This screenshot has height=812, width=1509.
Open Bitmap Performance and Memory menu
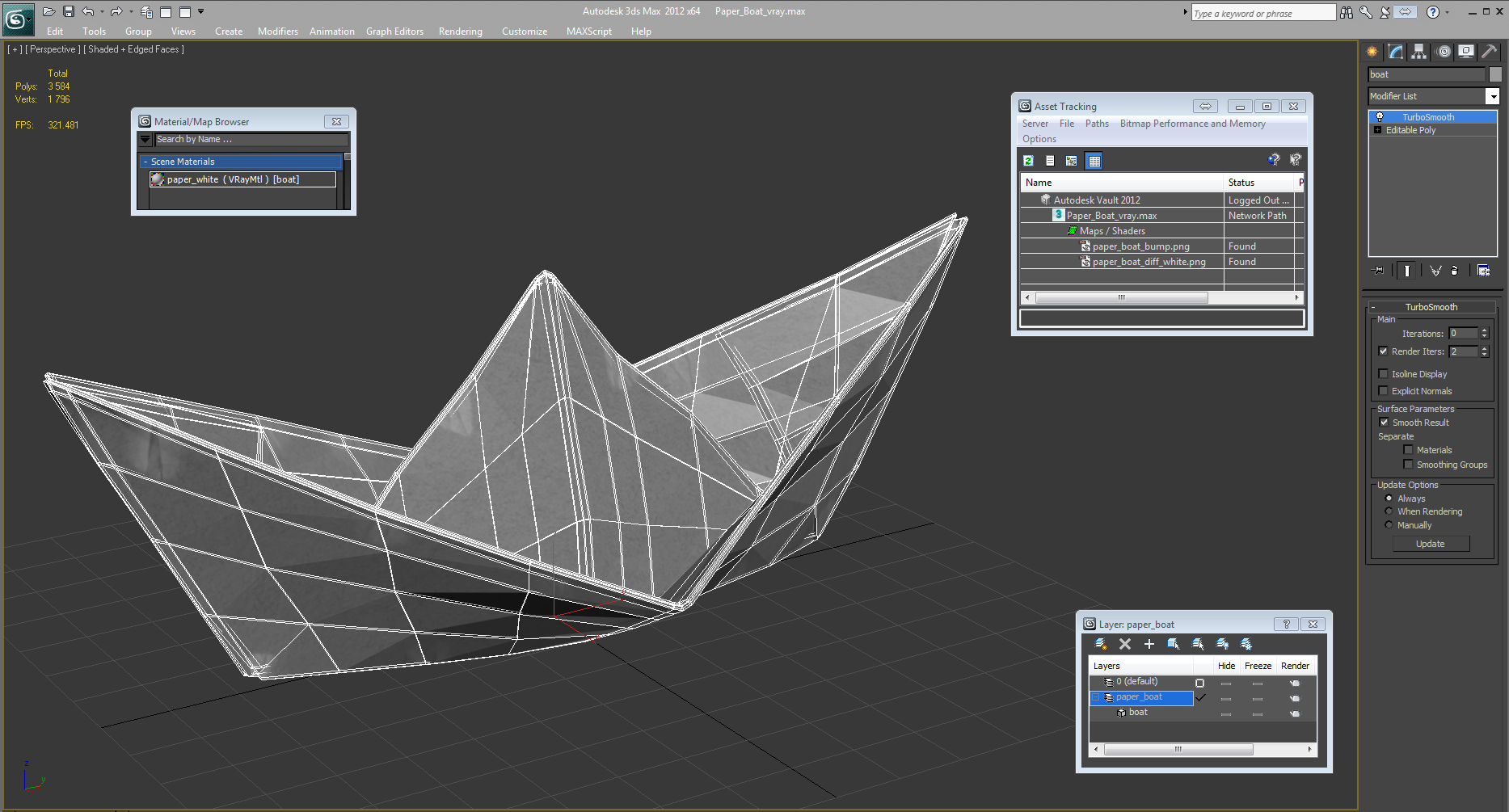pos(1192,124)
